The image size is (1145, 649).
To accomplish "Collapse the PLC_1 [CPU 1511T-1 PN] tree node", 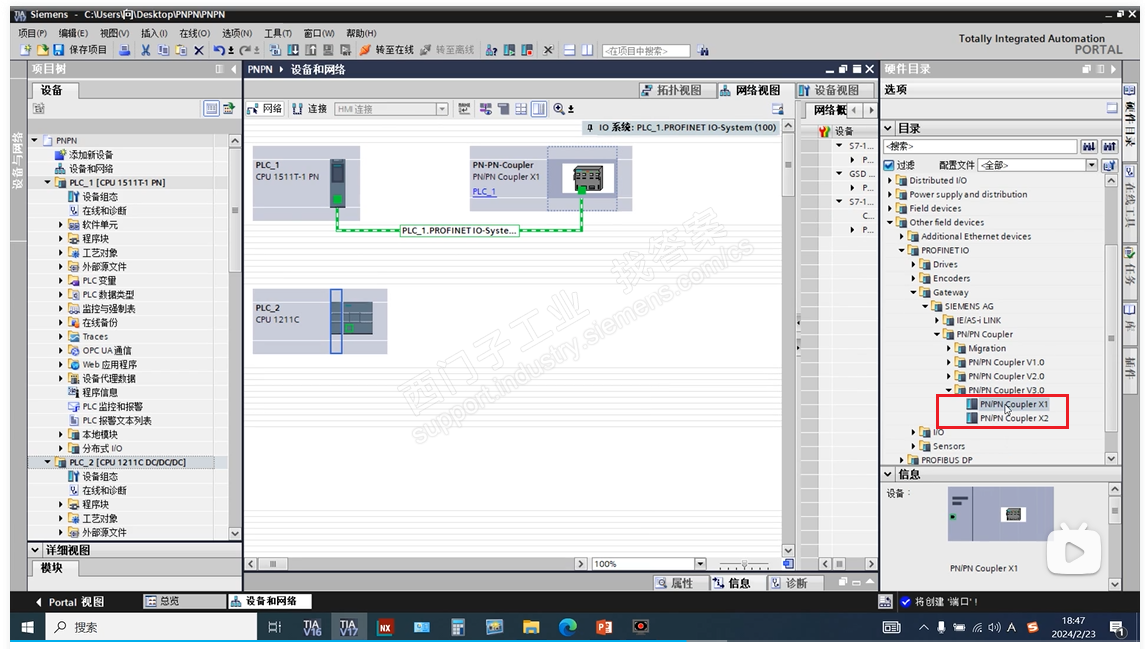I will pyautogui.click(x=48, y=183).
